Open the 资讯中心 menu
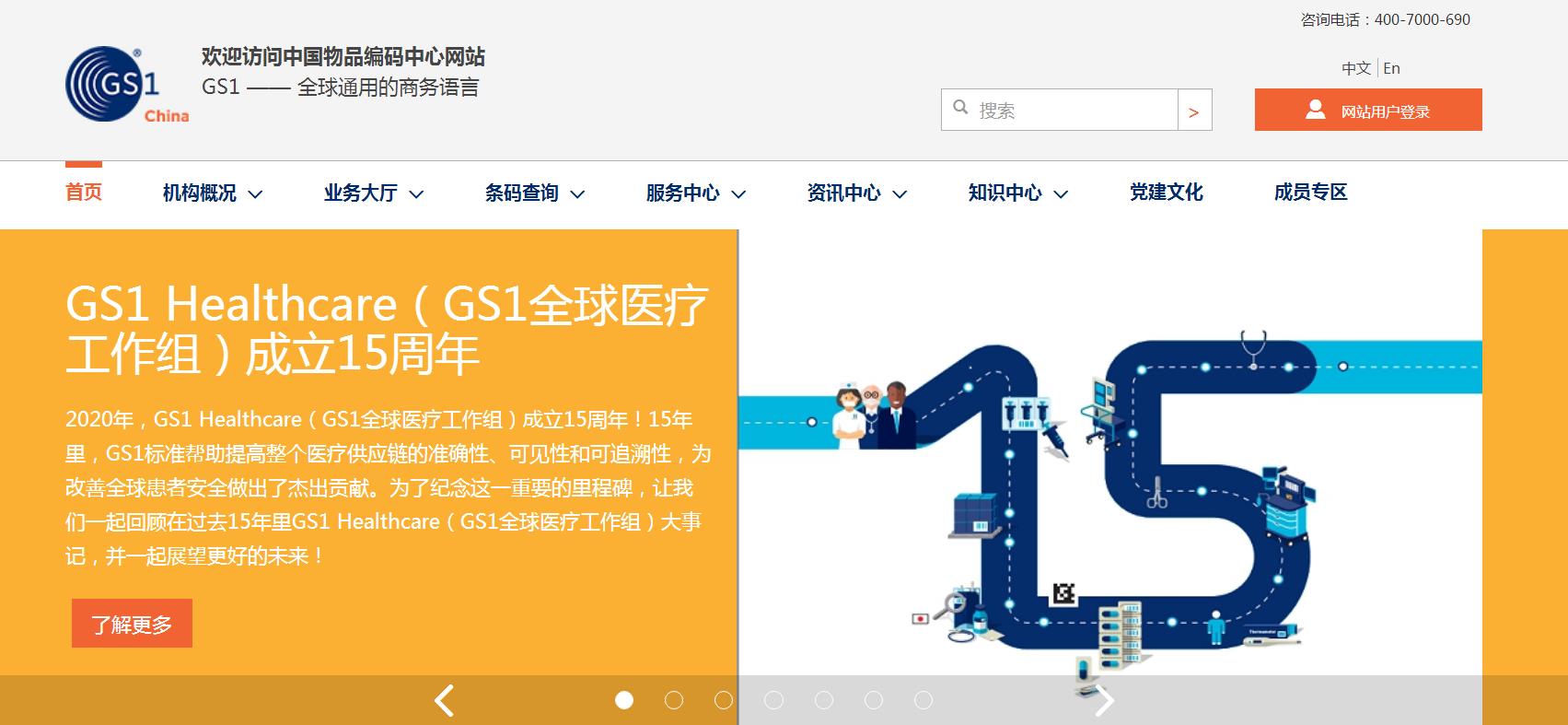 pyautogui.click(x=844, y=193)
